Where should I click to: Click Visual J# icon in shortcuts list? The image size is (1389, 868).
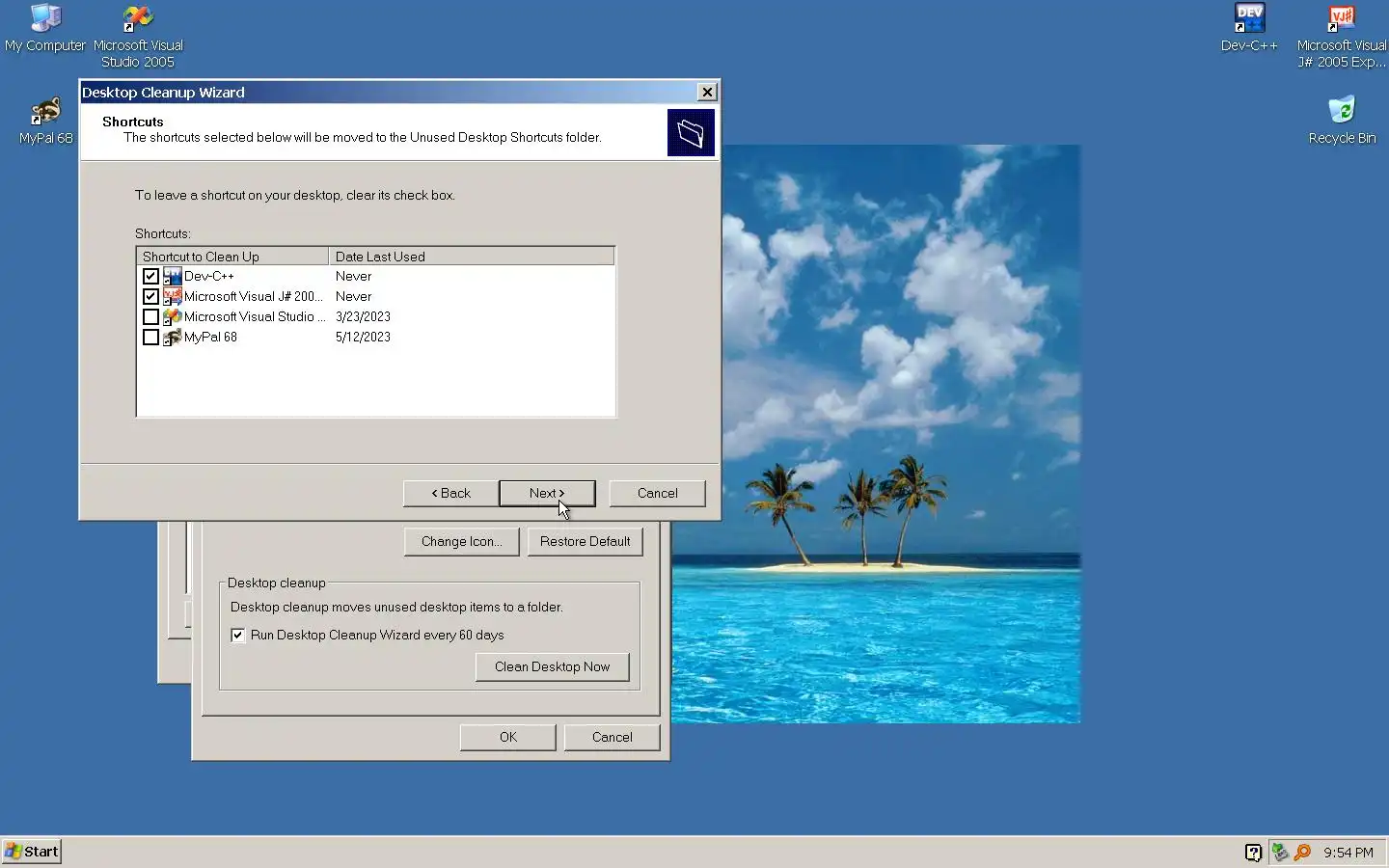pos(172,297)
